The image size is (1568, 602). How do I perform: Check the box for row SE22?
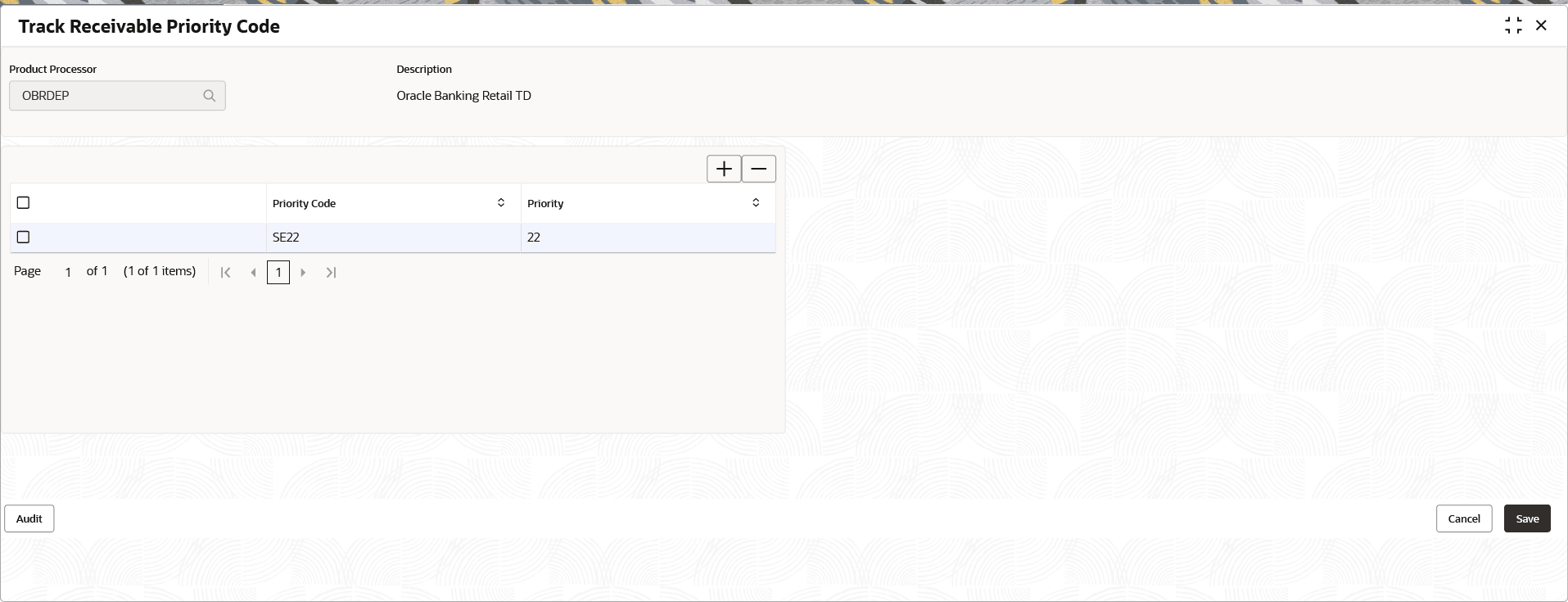pos(23,237)
